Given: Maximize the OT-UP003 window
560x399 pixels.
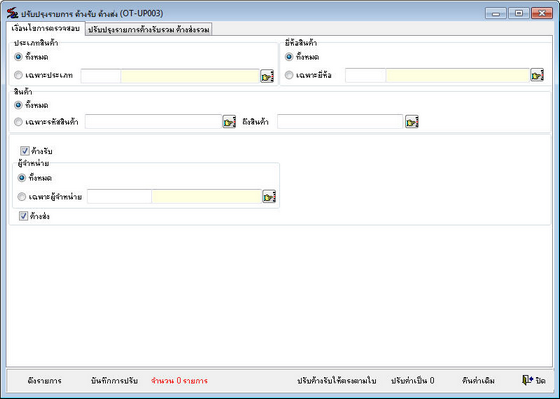Looking at the screenshot, I should pos(519,13).
